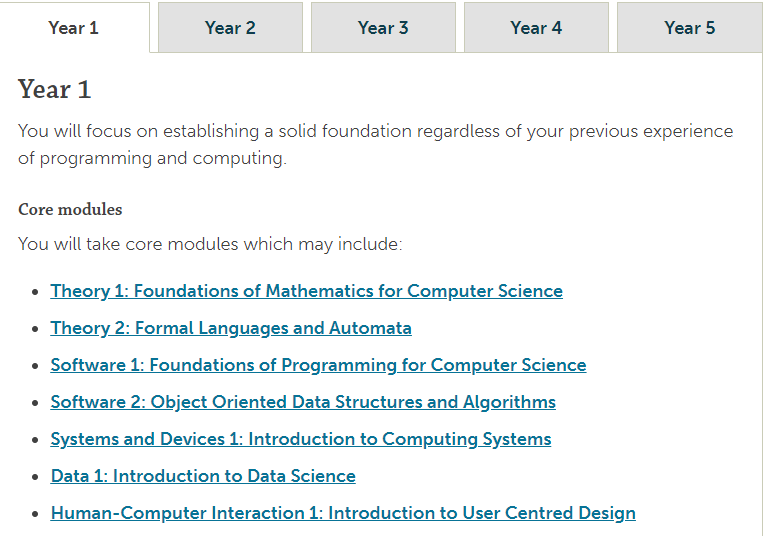The height and width of the screenshot is (536, 763).
Task: Click the bullet beside Human-Computer Interaction link
Action: coord(35,514)
